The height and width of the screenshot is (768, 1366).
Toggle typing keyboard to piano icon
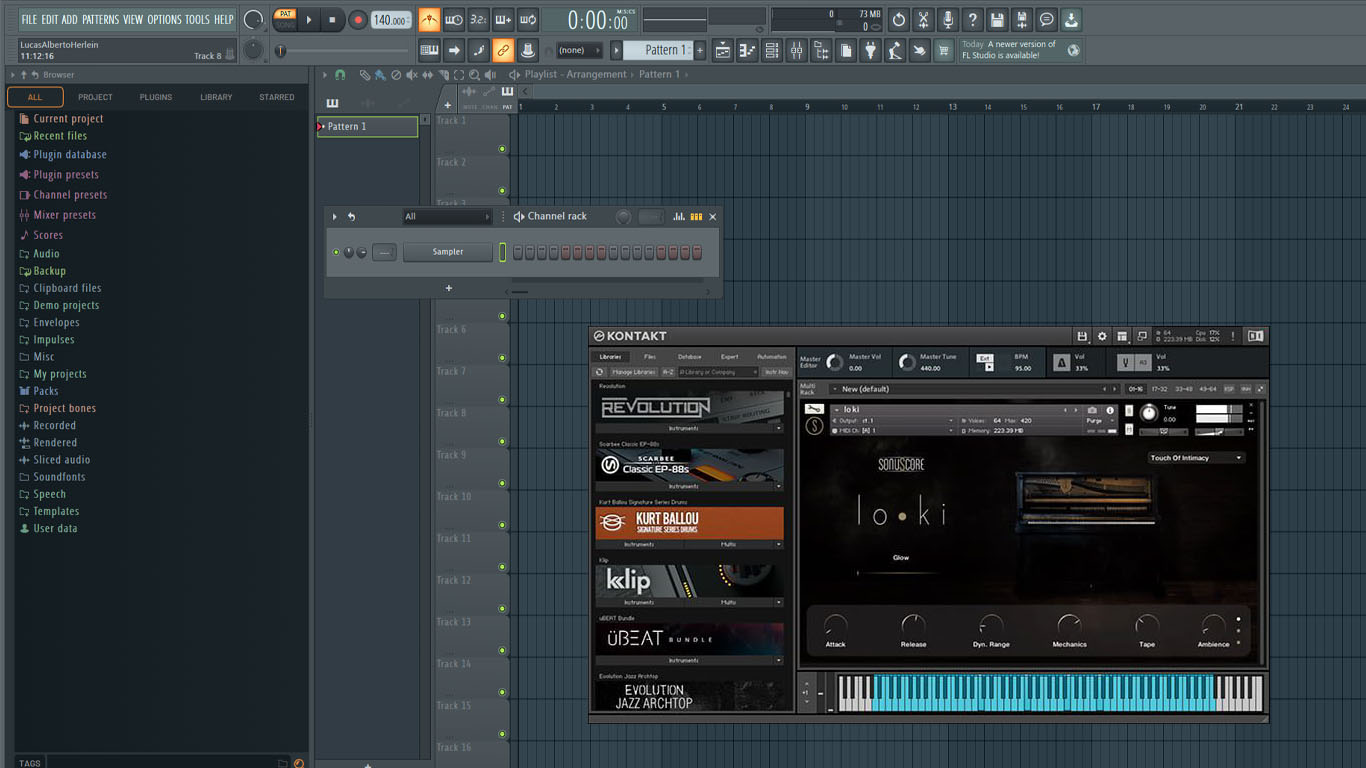point(429,50)
